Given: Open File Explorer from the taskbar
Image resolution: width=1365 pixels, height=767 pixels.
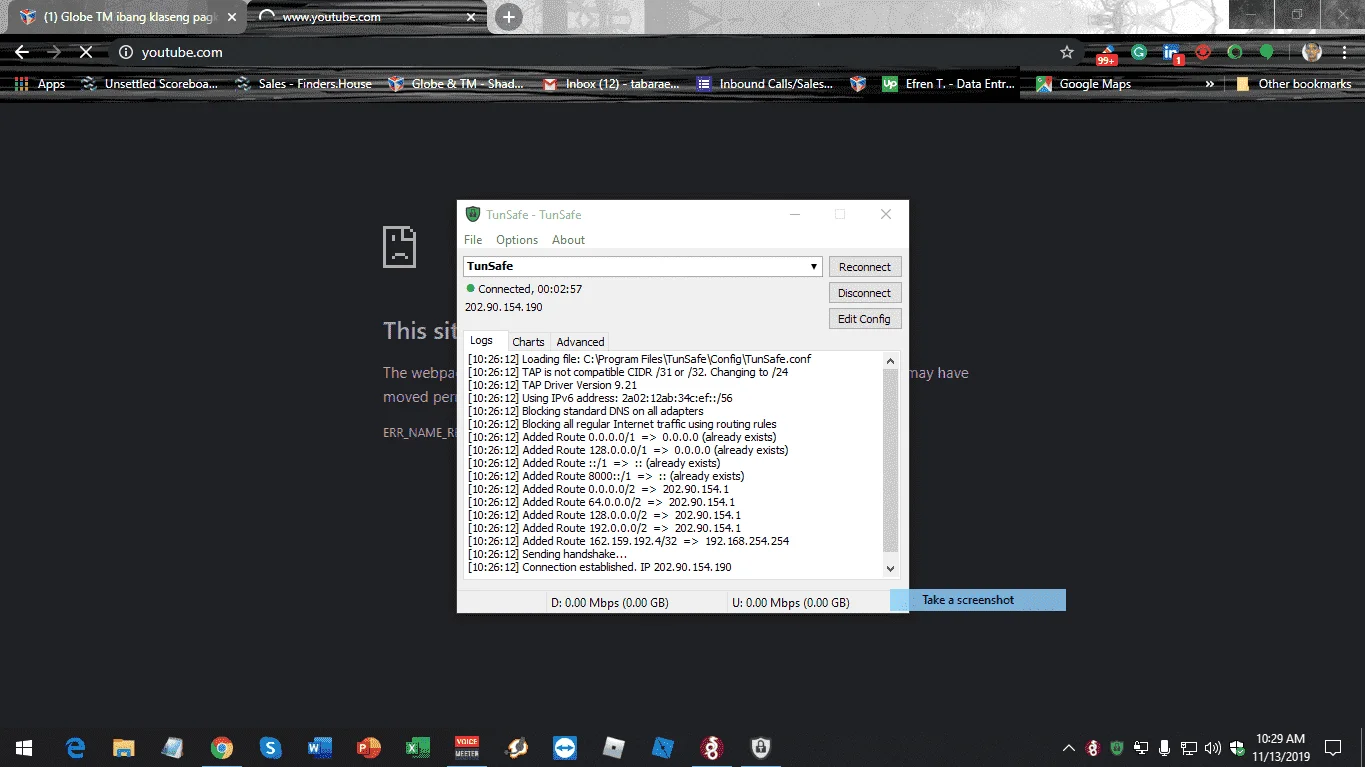Looking at the screenshot, I should [x=124, y=747].
